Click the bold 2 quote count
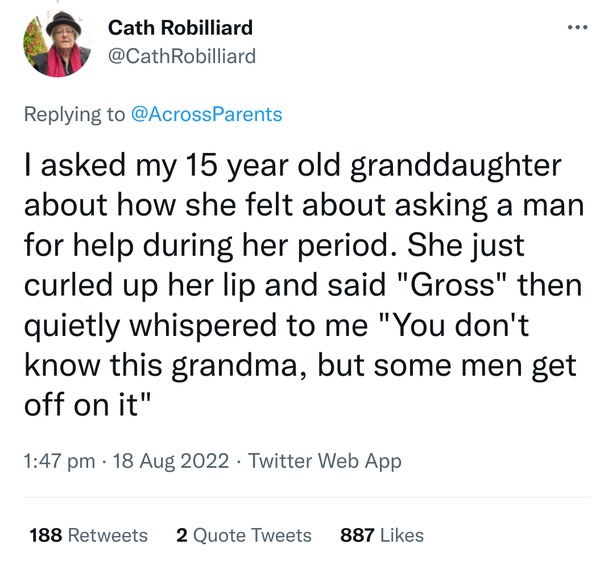600x565 pixels. [181, 535]
